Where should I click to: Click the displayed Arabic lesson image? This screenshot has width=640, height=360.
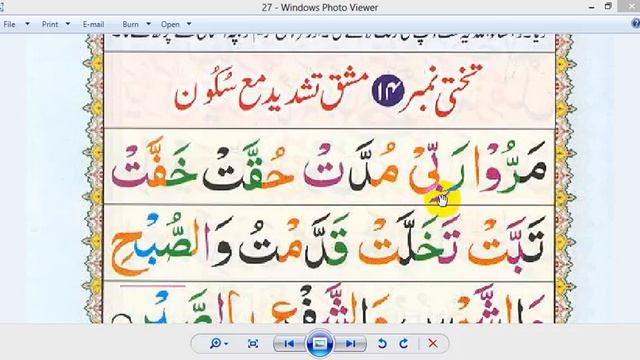(x=329, y=179)
